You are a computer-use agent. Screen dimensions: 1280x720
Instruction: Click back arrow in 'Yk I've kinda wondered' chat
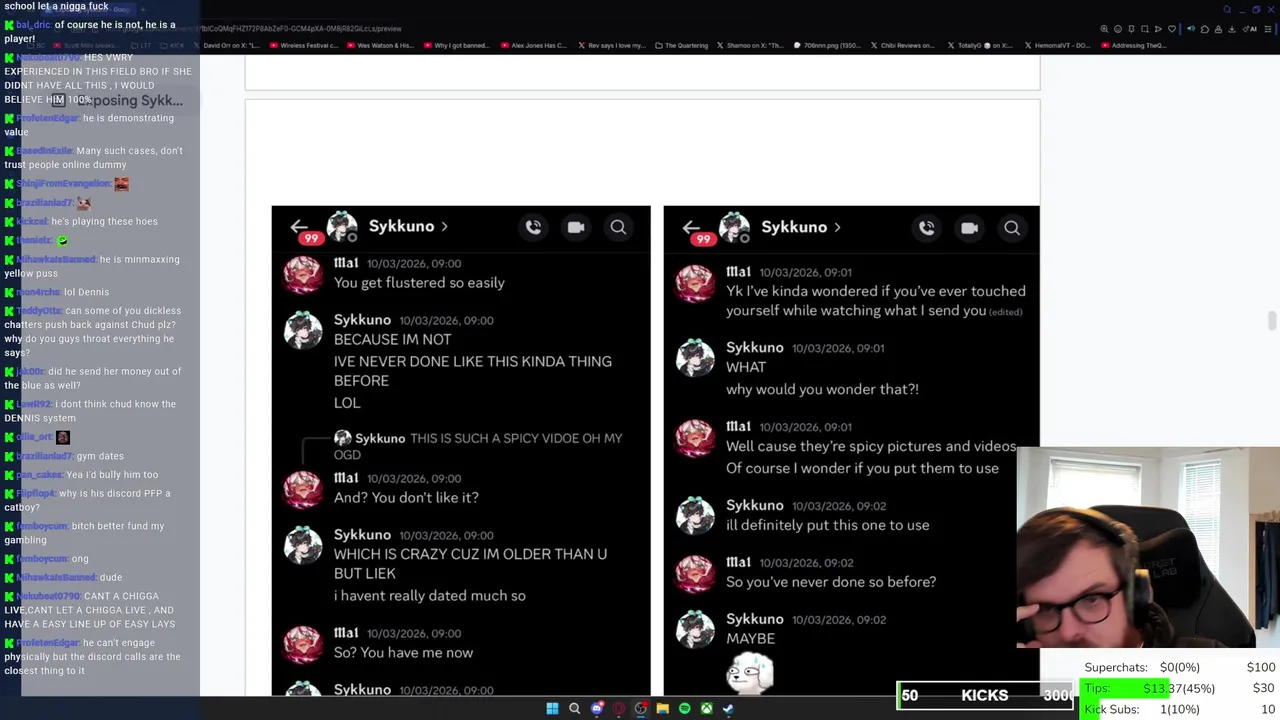click(x=690, y=228)
